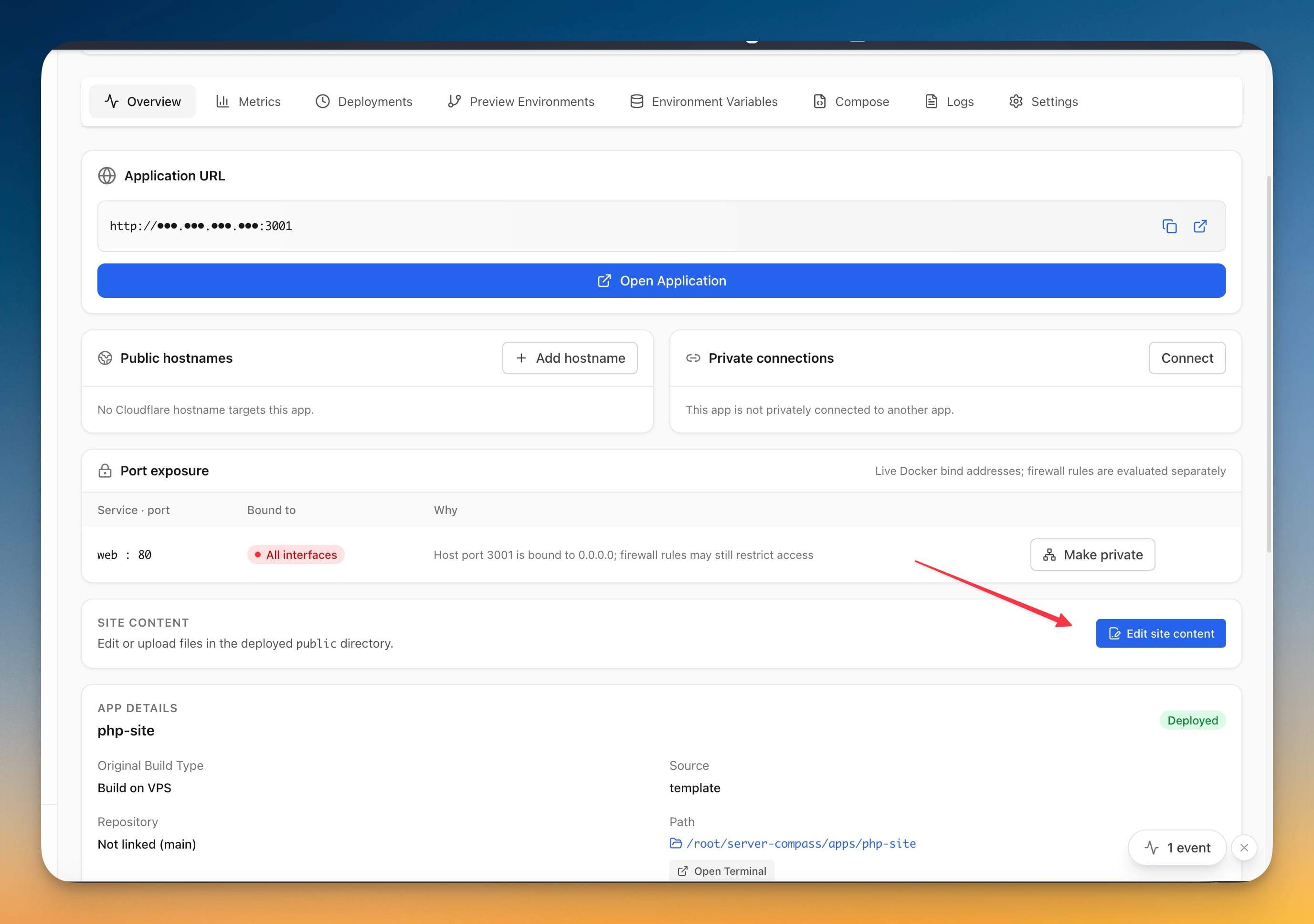Make web port 80 private
Screen dimensions: 1314x924
1092,555
